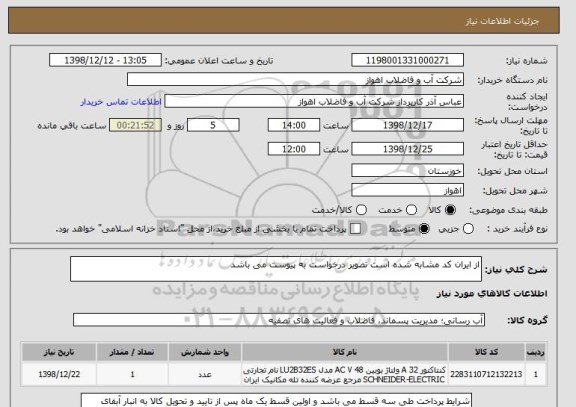
Task: Choose متوسط purchase process type
Action: [424, 229]
